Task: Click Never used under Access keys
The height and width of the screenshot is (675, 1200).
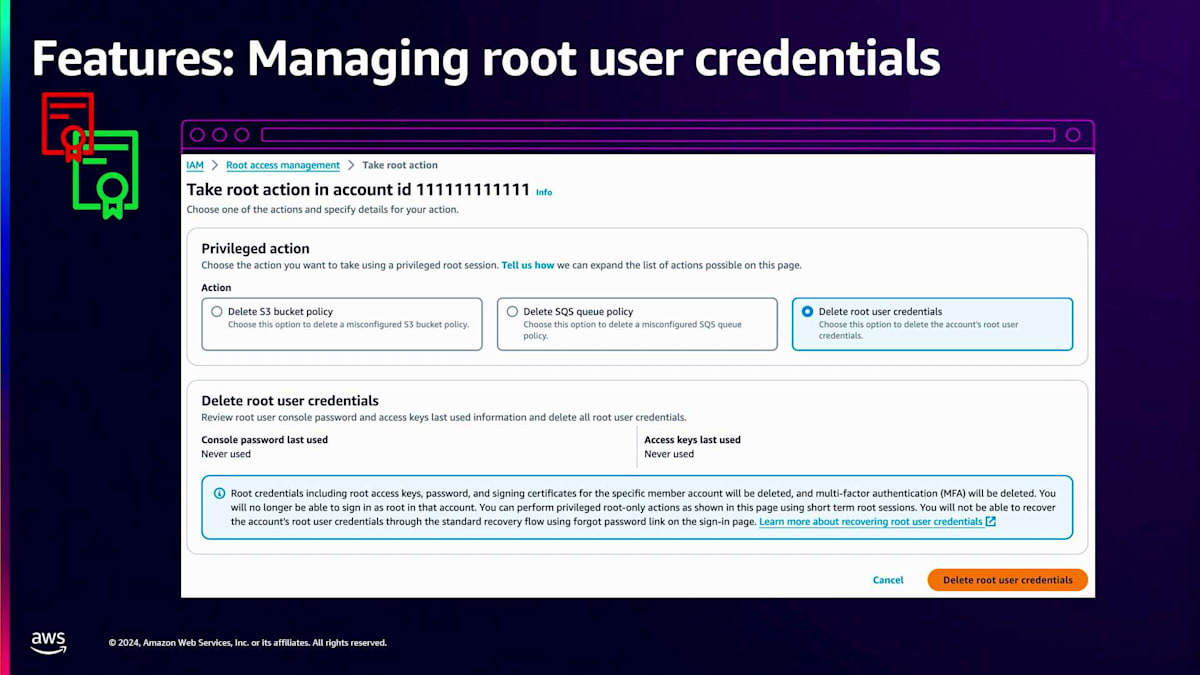Action: [x=669, y=454]
